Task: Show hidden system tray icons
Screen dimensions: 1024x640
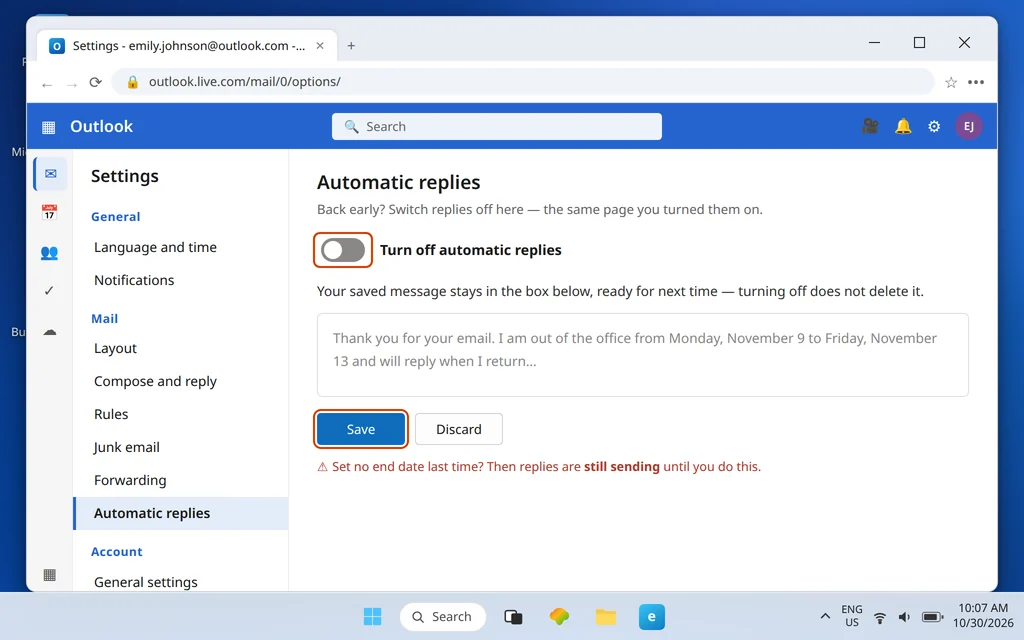Action: pos(825,616)
